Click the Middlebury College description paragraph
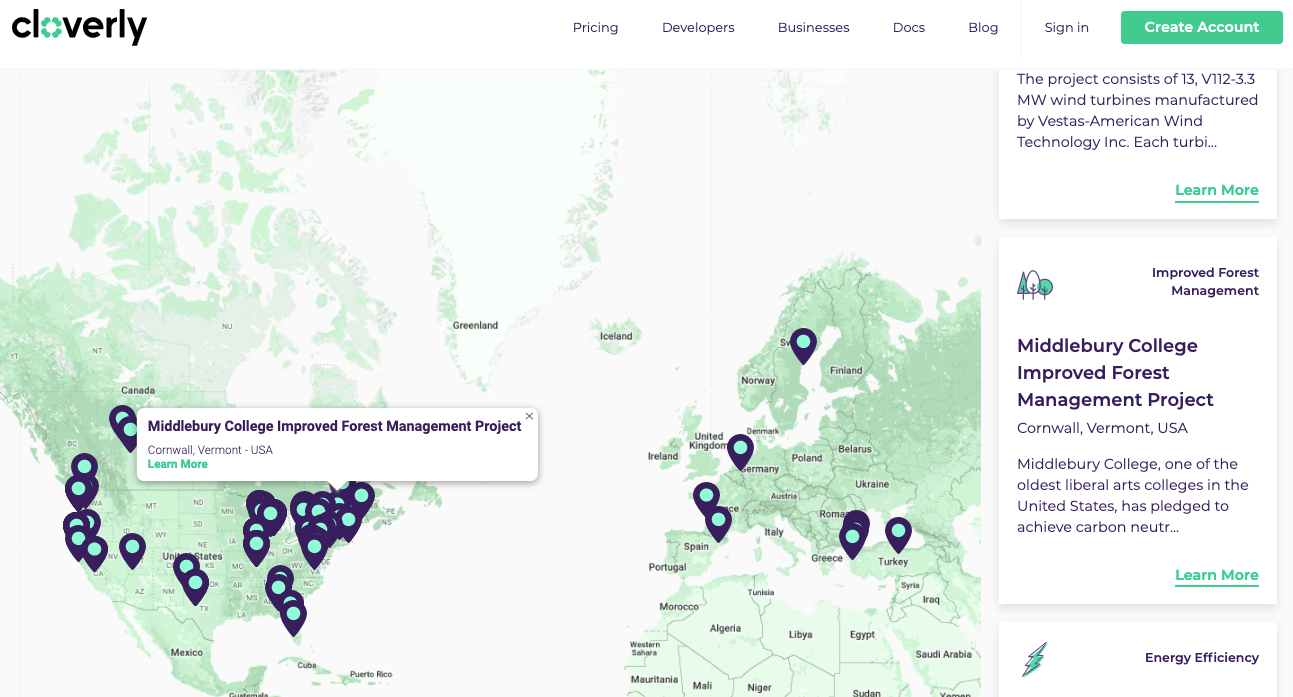The width and height of the screenshot is (1293, 697). [1133, 495]
